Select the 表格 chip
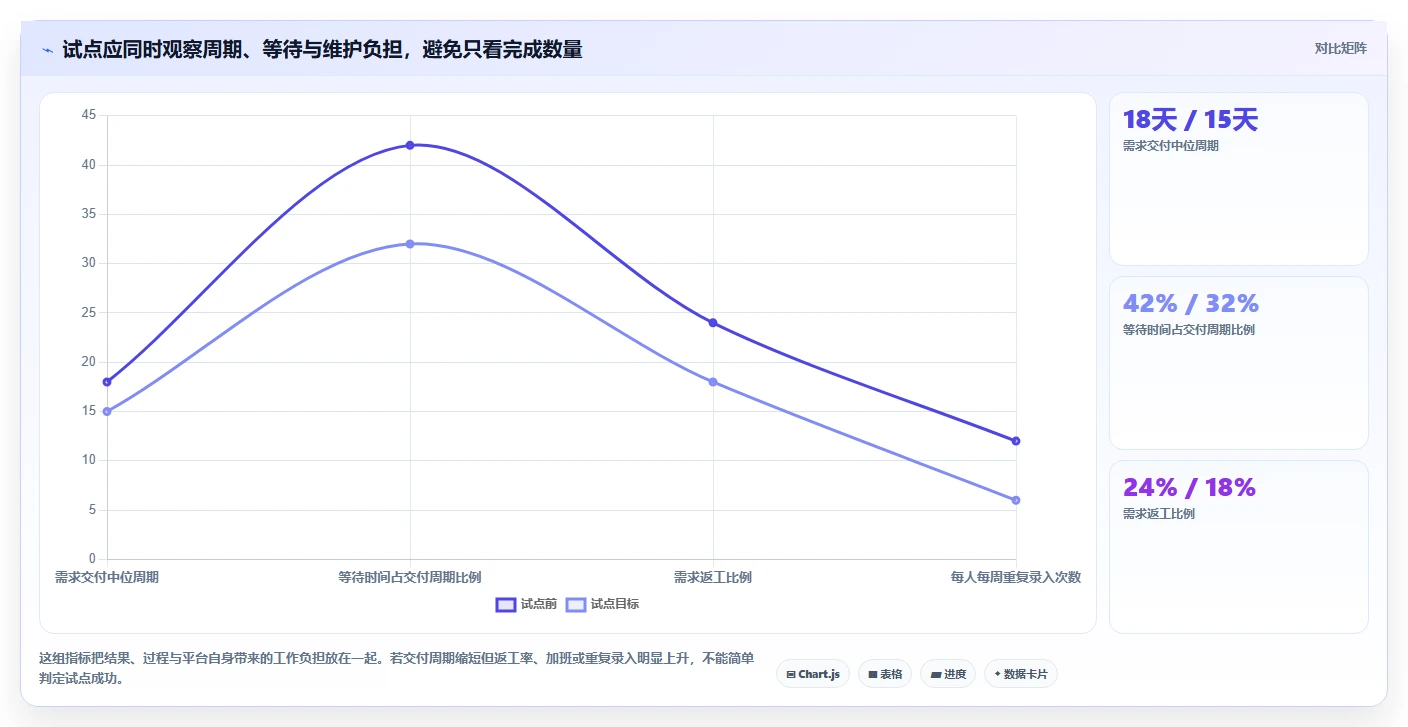 click(x=885, y=674)
